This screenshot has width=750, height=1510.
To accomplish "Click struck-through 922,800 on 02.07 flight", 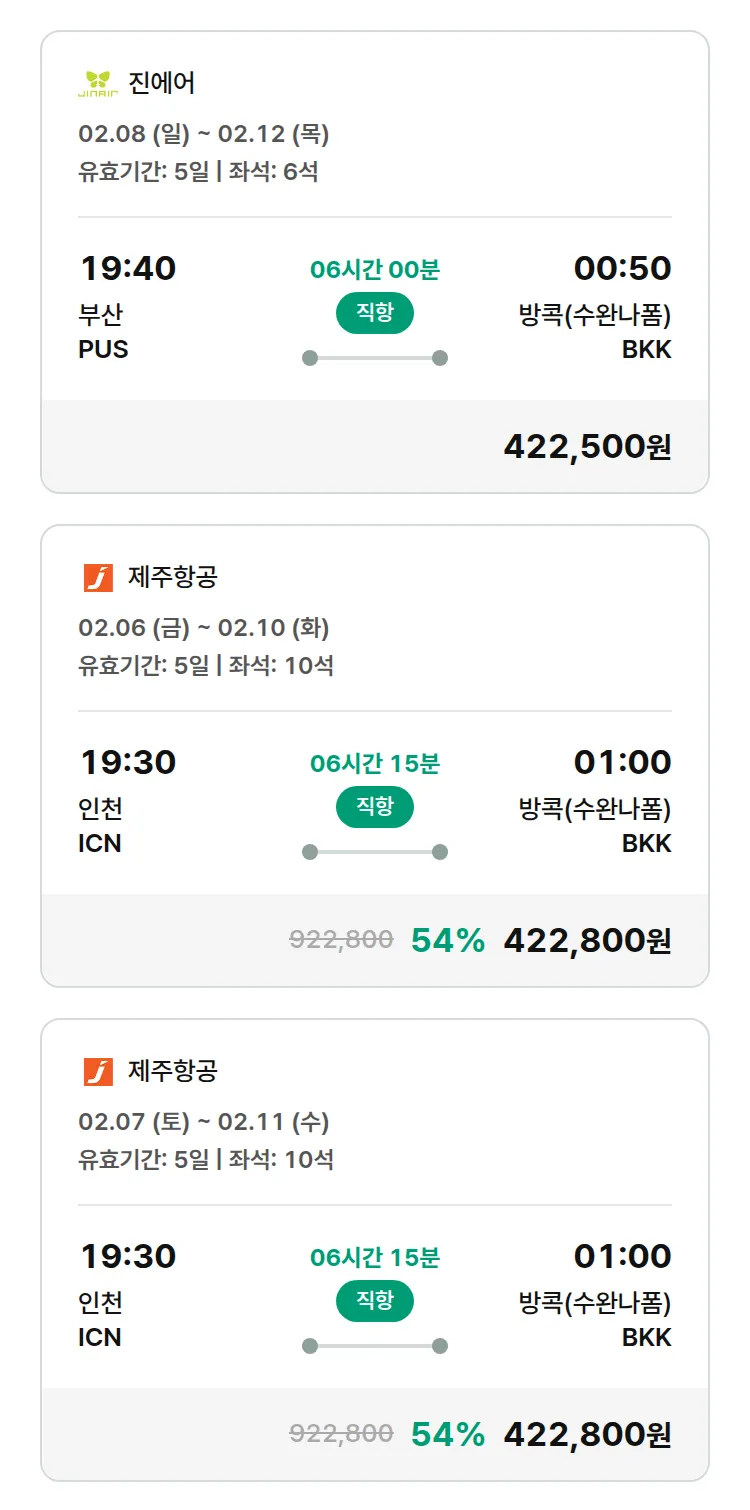I will 341,1434.
